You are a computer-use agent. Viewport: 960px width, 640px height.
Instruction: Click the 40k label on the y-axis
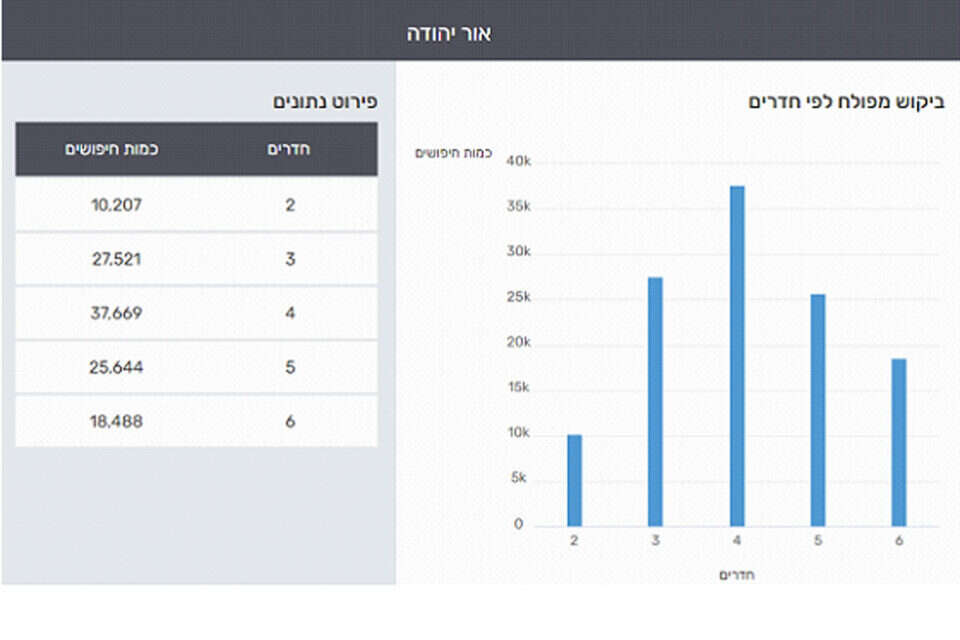click(x=518, y=162)
